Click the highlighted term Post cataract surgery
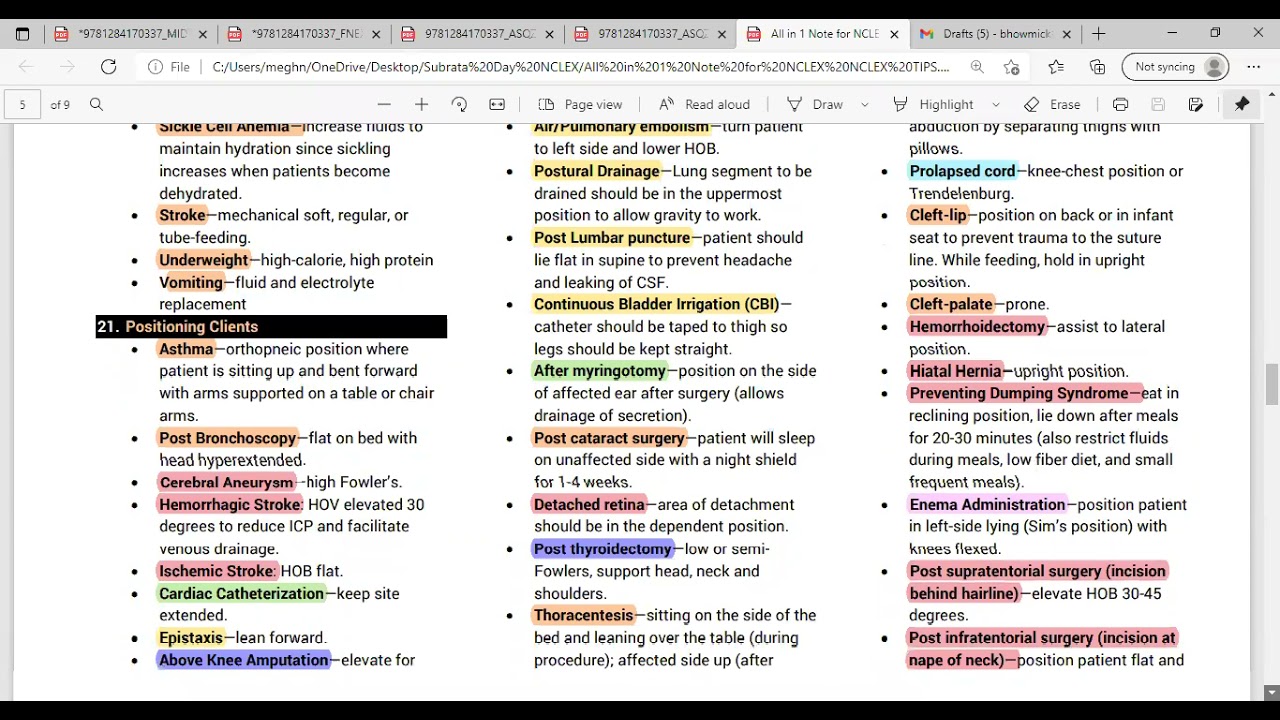The width and height of the screenshot is (1280, 720). click(609, 438)
